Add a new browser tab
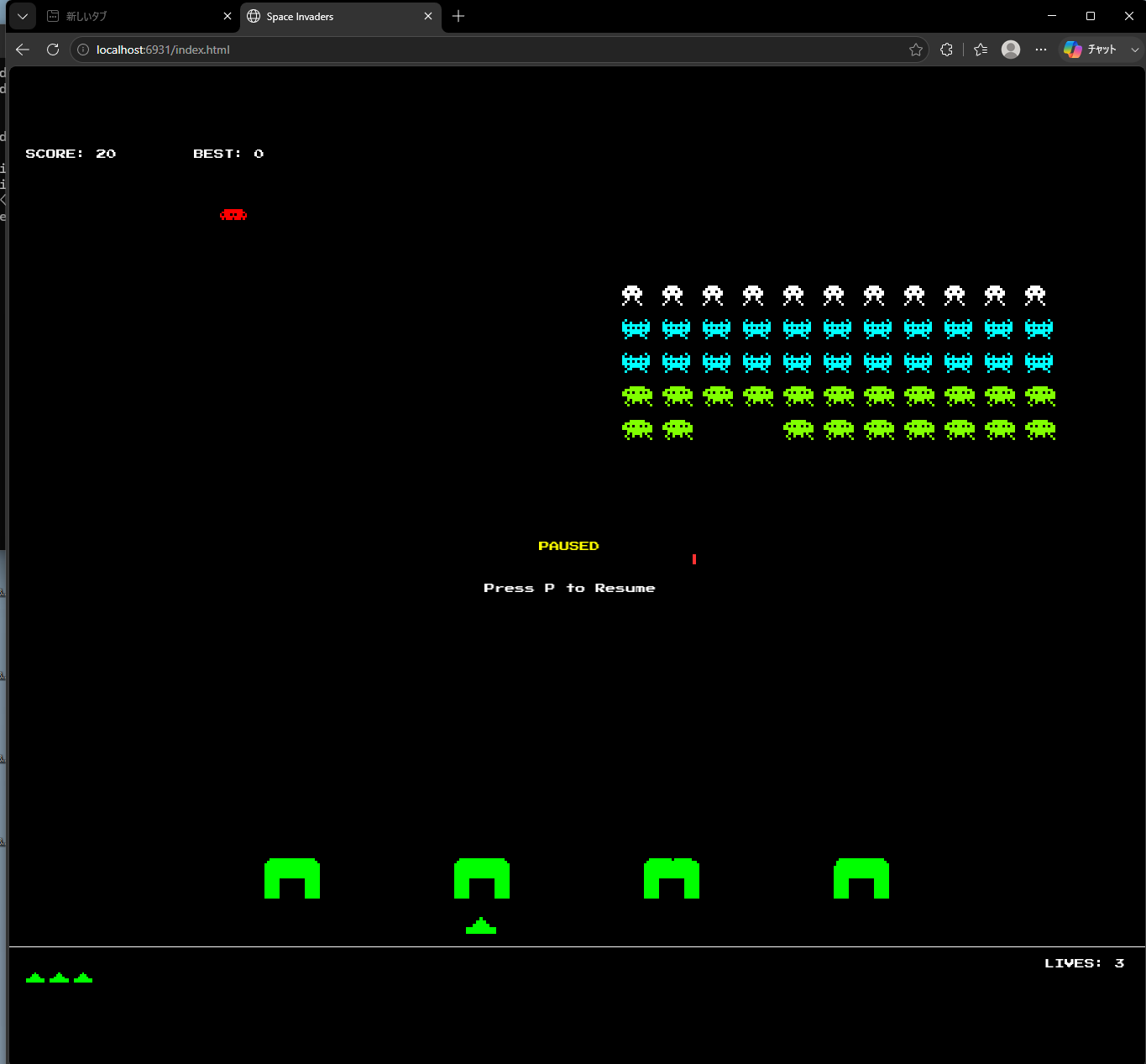 tap(458, 16)
